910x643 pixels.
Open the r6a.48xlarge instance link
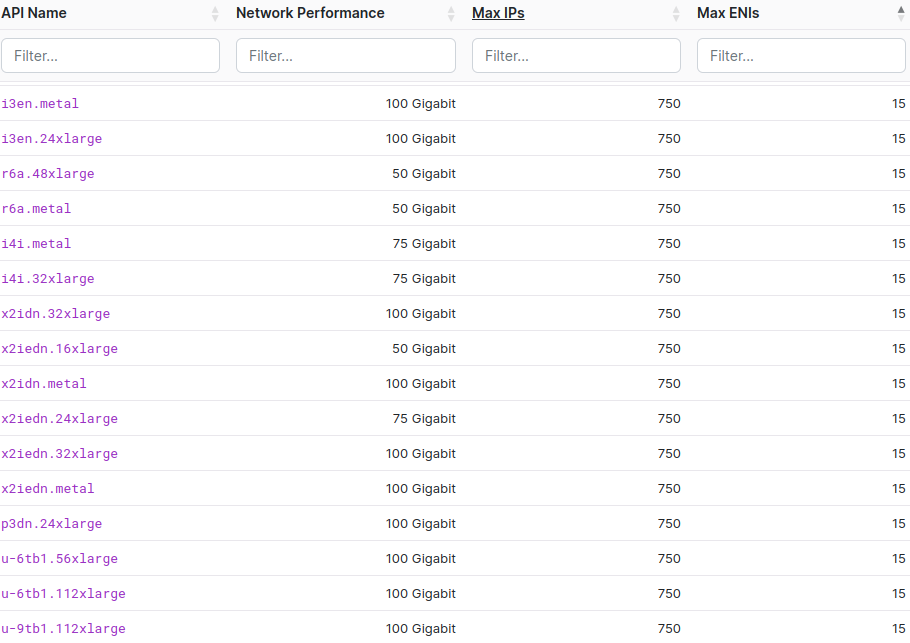pyautogui.click(x=48, y=174)
